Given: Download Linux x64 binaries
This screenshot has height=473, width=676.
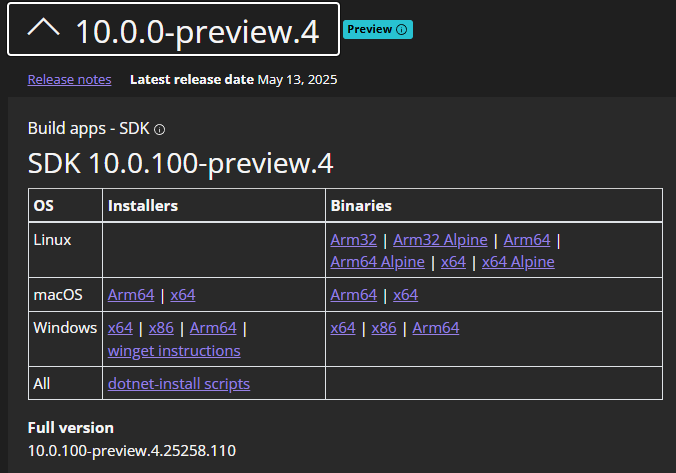Looking at the screenshot, I should click(x=453, y=262).
